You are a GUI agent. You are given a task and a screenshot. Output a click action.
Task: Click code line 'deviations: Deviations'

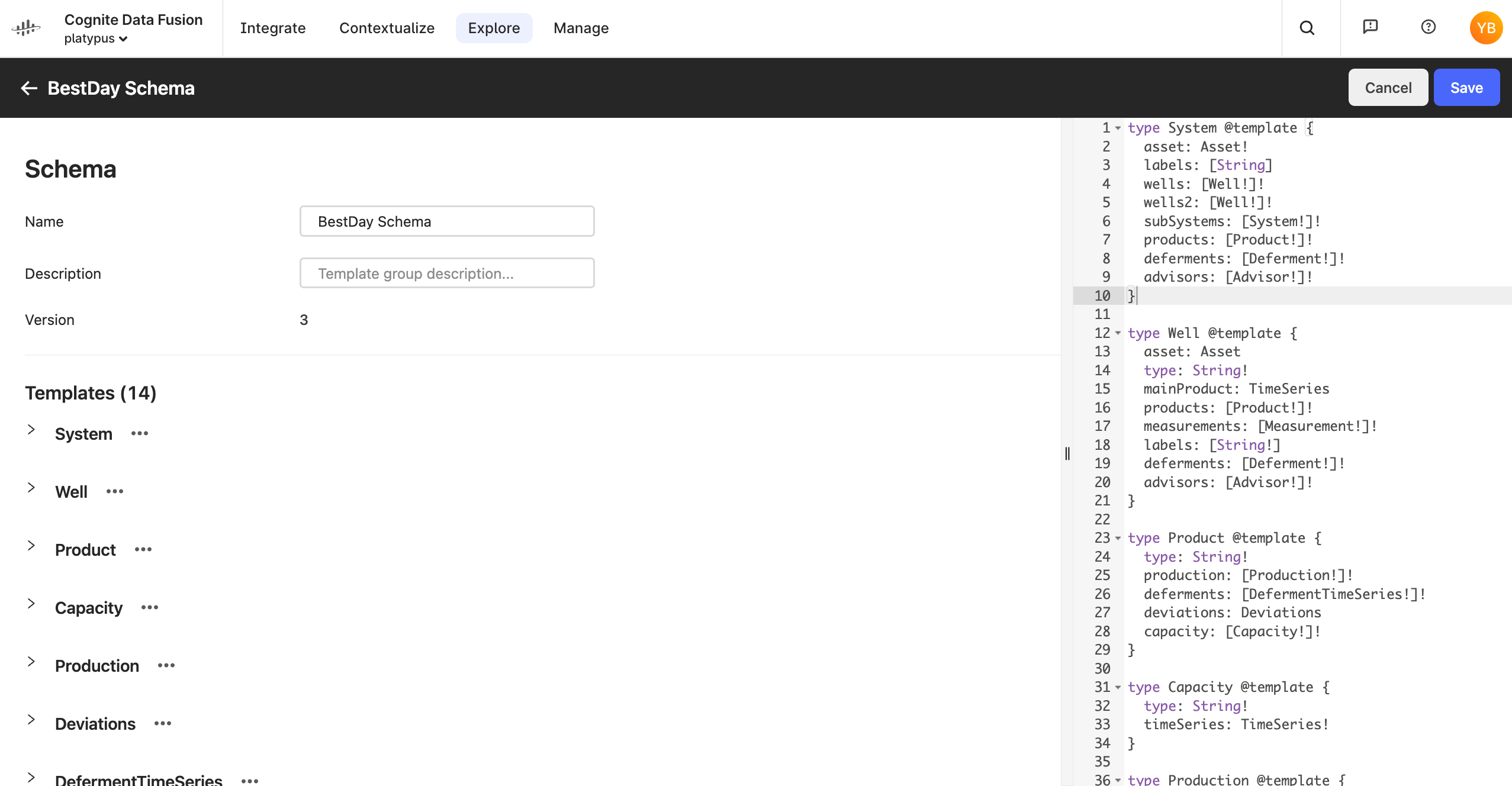(1232, 613)
